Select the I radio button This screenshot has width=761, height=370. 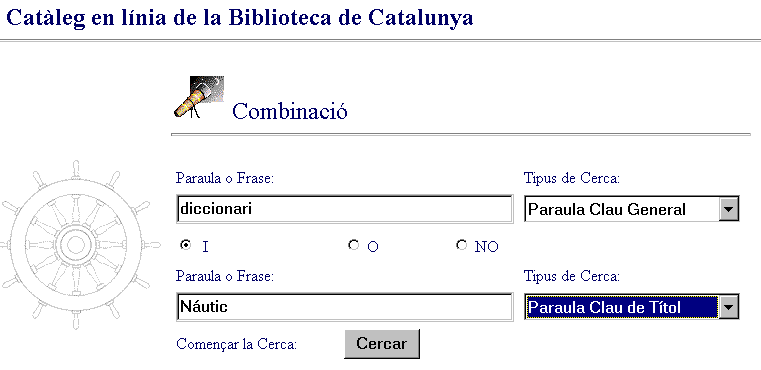pos(185,245)
